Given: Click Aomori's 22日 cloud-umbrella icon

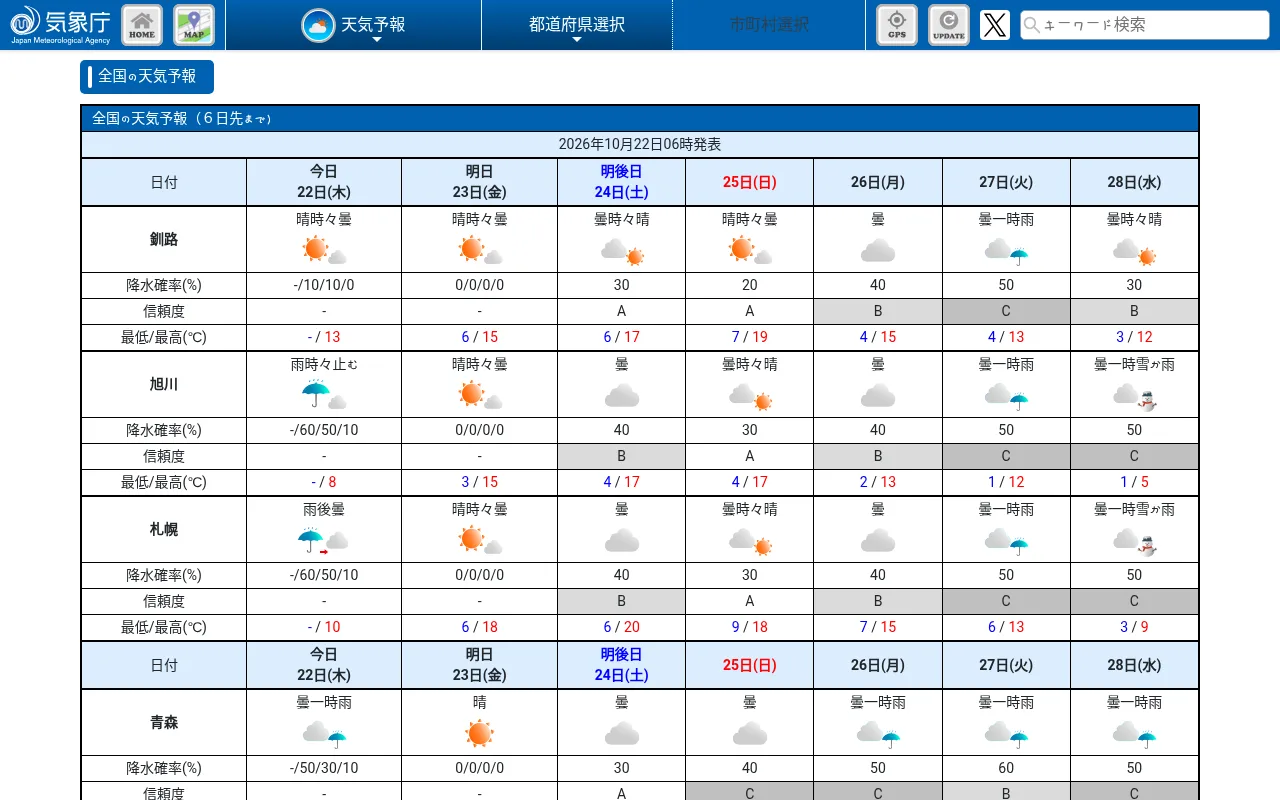Looking at the screenshot, I should point(324,735).
